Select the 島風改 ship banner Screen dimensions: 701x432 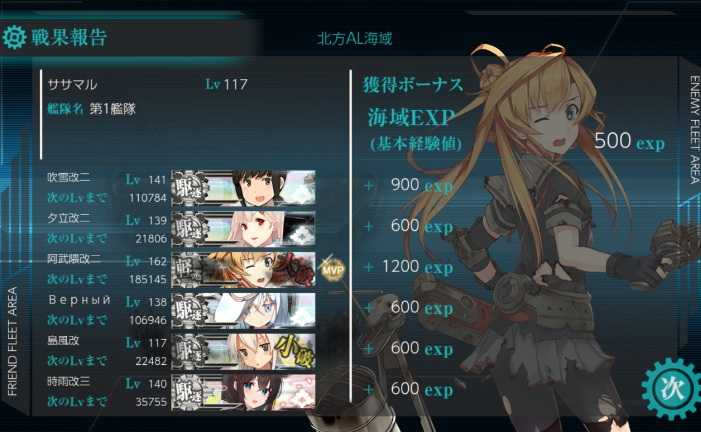[x=244, y=352]
